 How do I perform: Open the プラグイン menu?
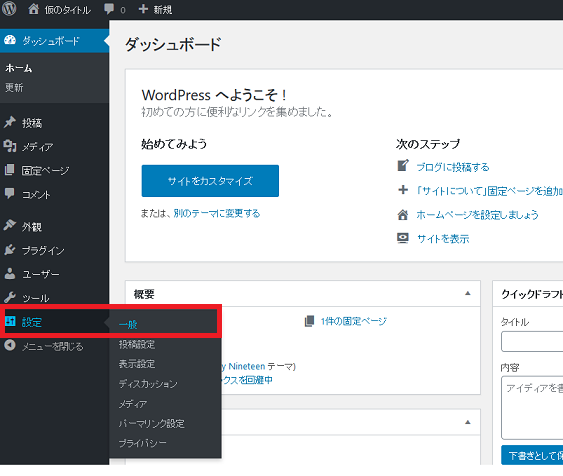click(x=43, y=251)
